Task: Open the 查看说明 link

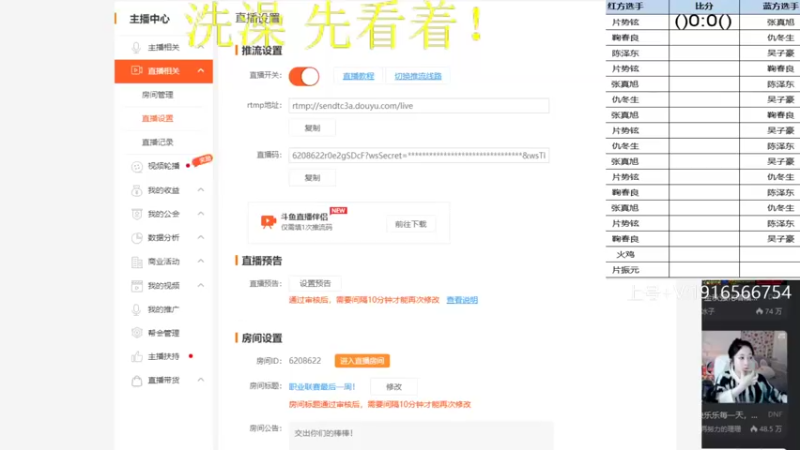Action: 462,300
